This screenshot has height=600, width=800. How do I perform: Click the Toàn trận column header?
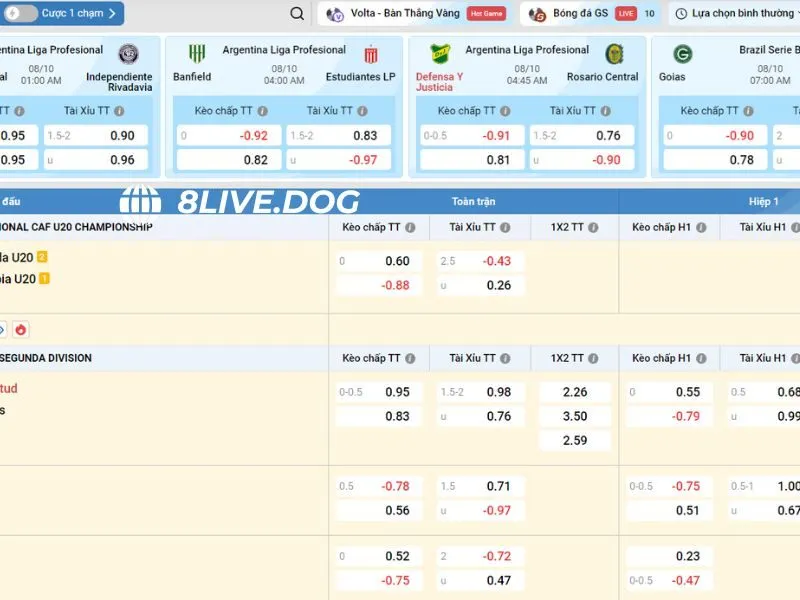click(x=473, y=201)
